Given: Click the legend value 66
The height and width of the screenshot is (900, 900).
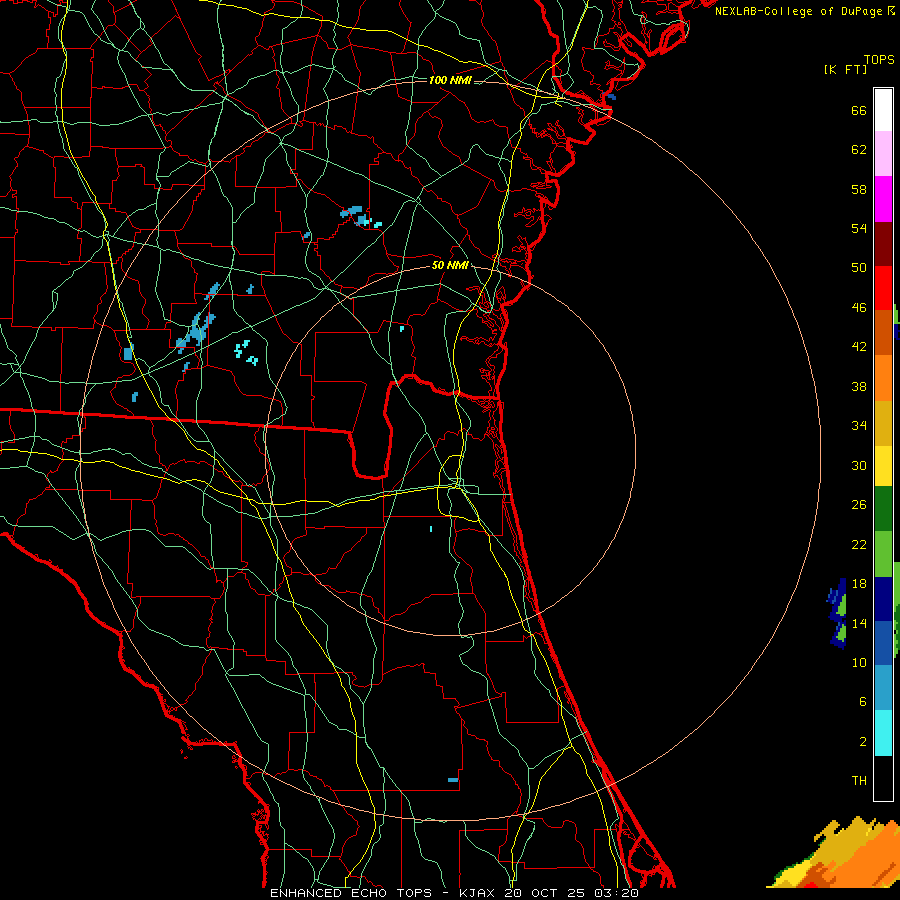Looking at the screenshot, I should click(859, 111).
